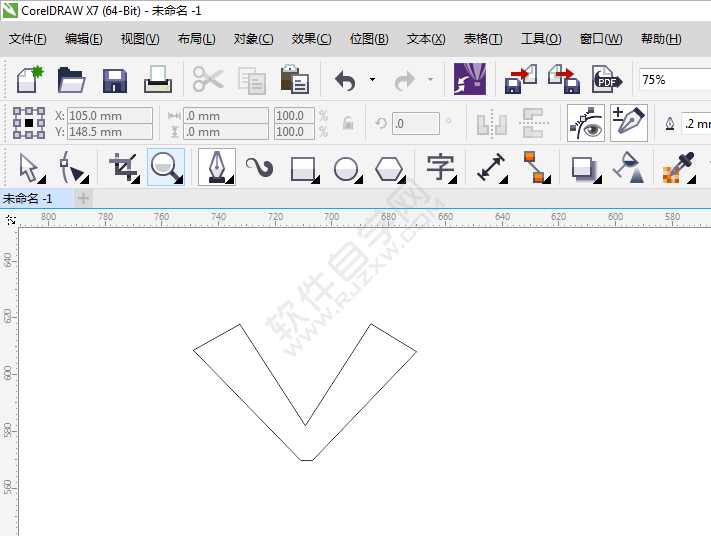This screenshot has width=711, height=536.
Task: Create a new document with New icon
Action: (x=30, y=79)
